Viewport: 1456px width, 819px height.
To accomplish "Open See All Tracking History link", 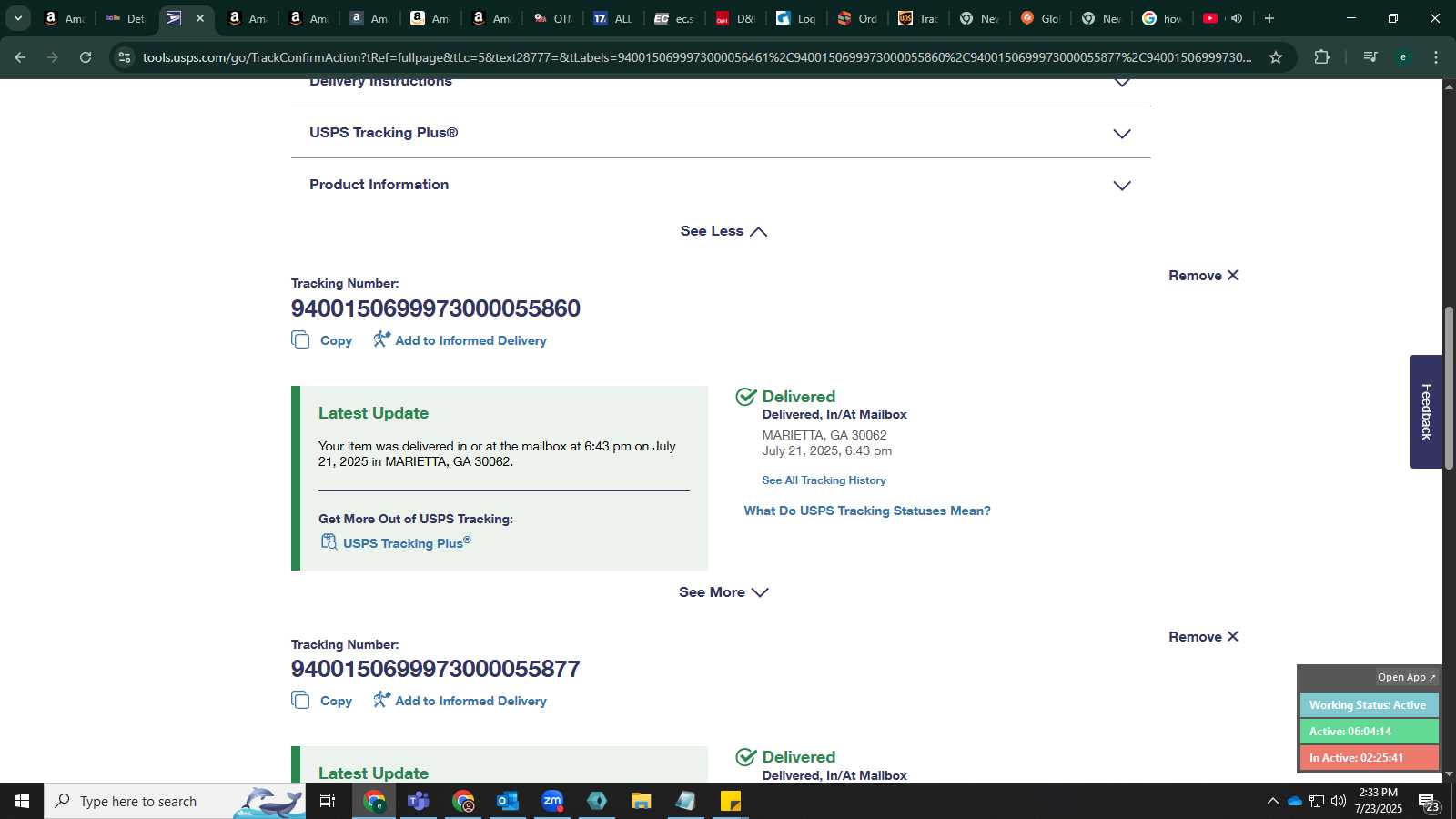I will (824, 480).
